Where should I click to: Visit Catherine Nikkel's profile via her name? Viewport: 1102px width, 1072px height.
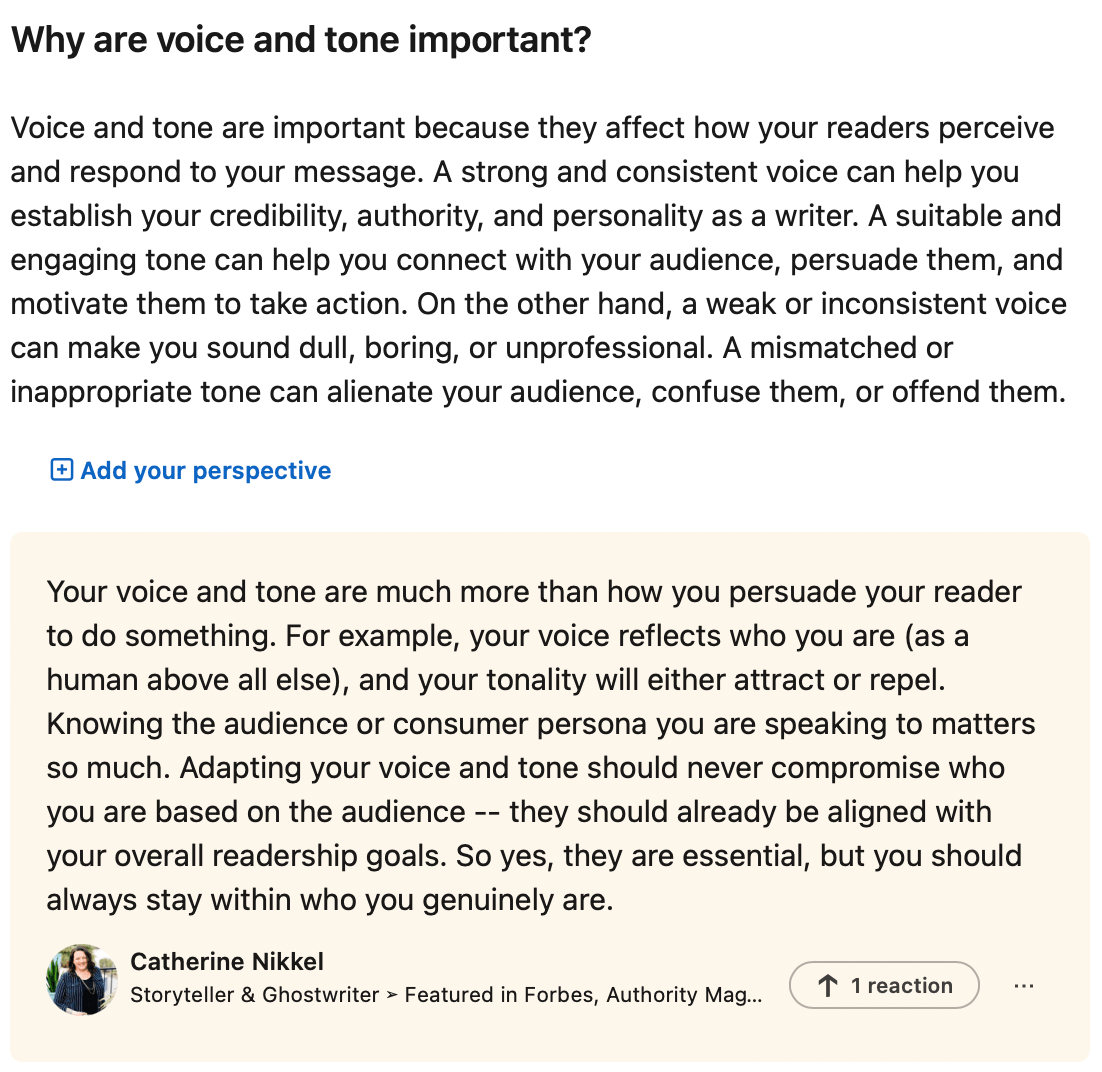coord(226,961)
